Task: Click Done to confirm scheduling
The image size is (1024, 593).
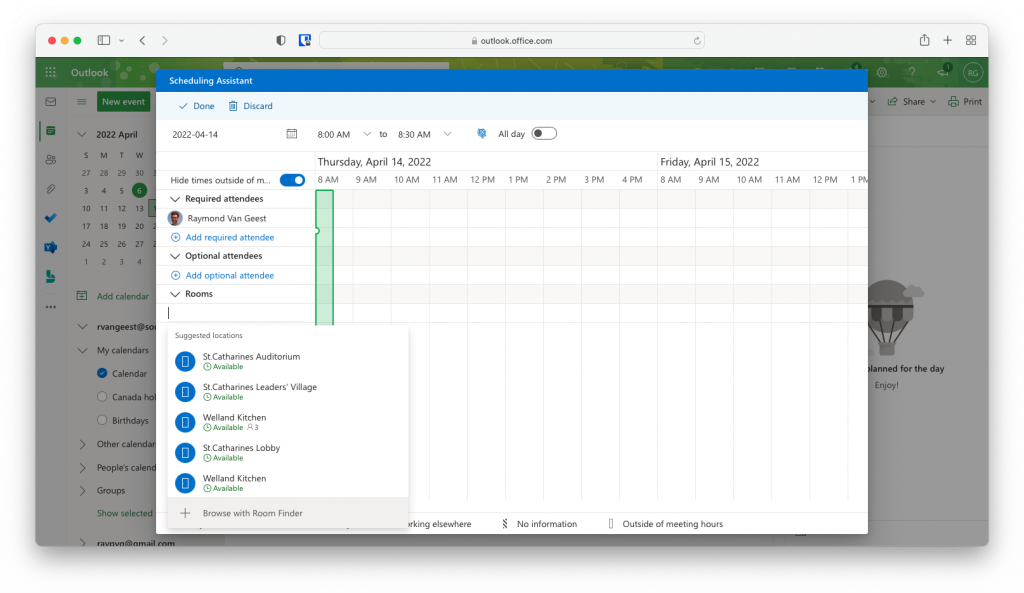Action: coord(196,106)
